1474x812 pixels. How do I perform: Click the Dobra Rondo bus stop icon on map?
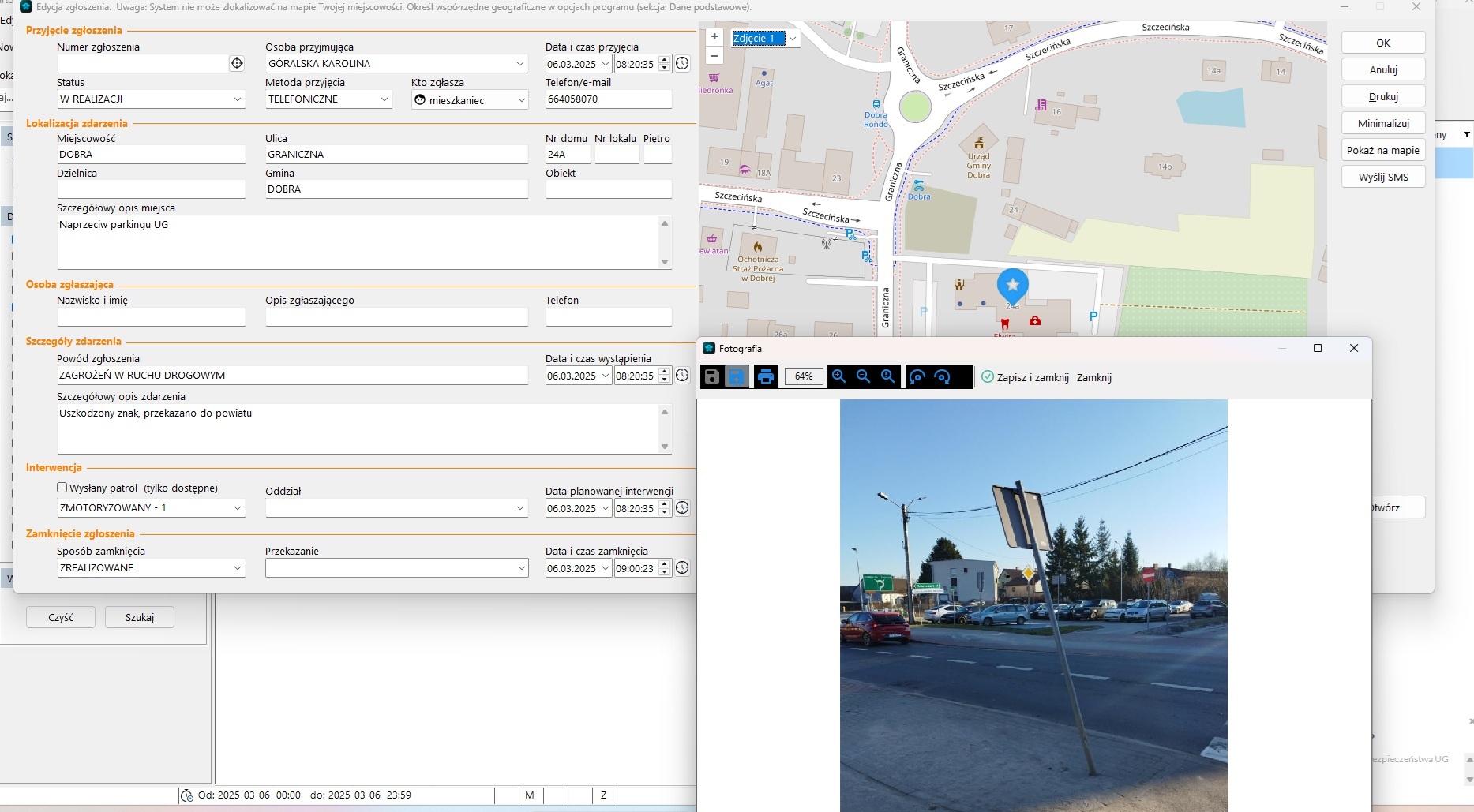[876, 104]
